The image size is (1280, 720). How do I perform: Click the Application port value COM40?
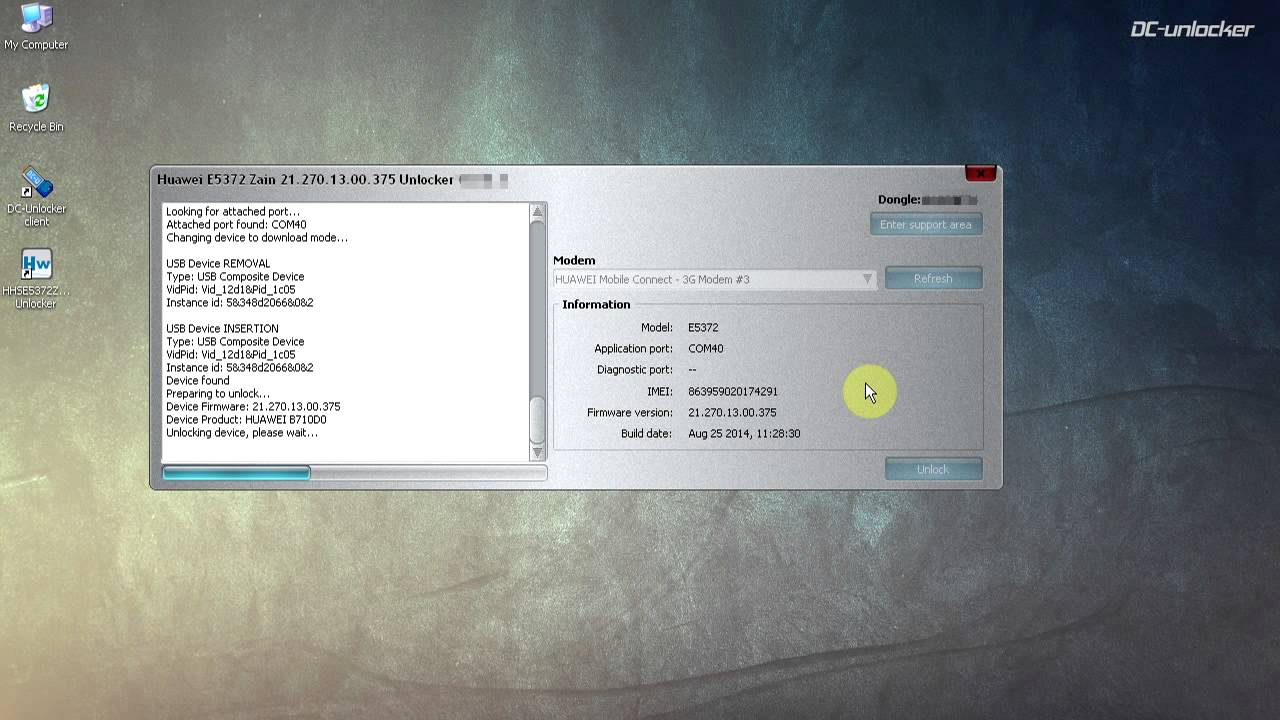click(x=706, y=348)
